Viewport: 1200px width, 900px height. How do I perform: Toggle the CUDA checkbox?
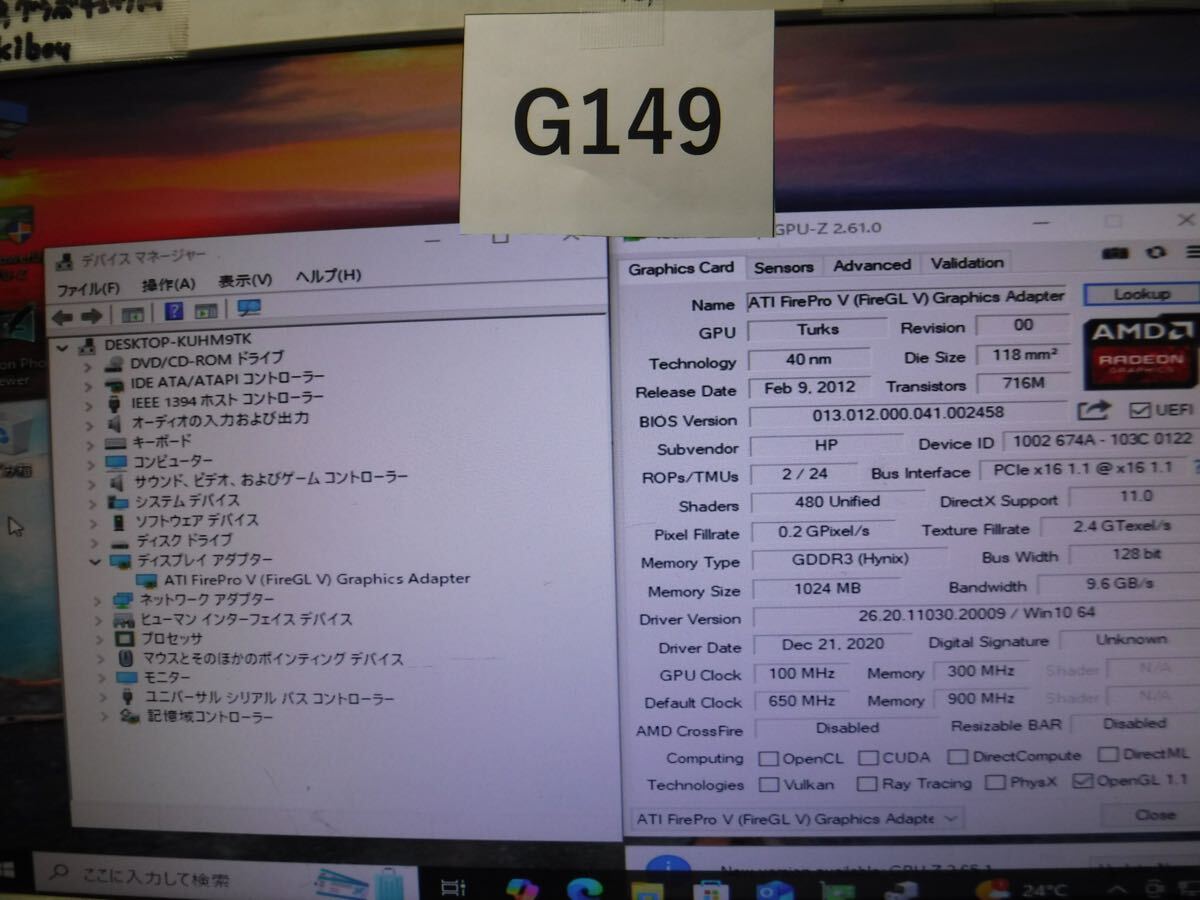pyautogui.click(x=868, y=758)
